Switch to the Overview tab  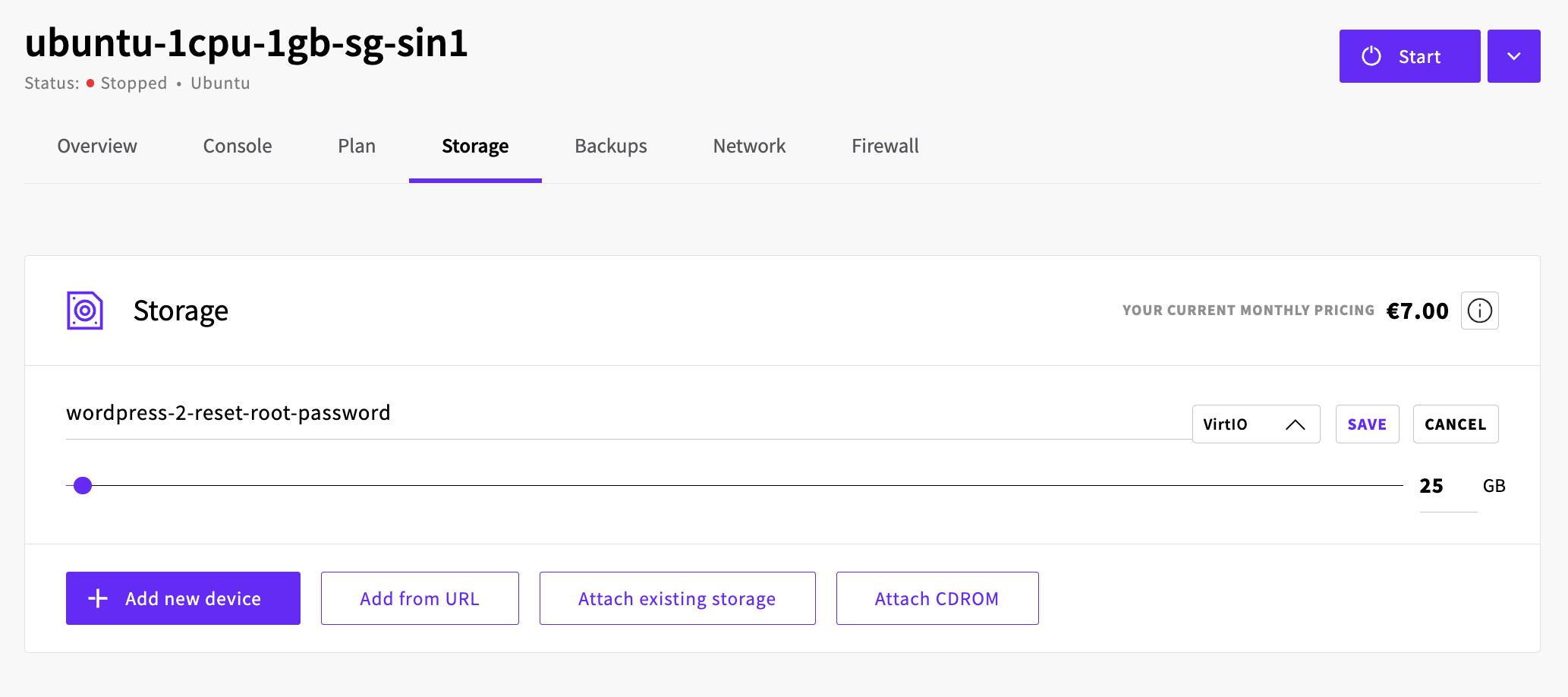pyautogui.click(x=97, y=146)
